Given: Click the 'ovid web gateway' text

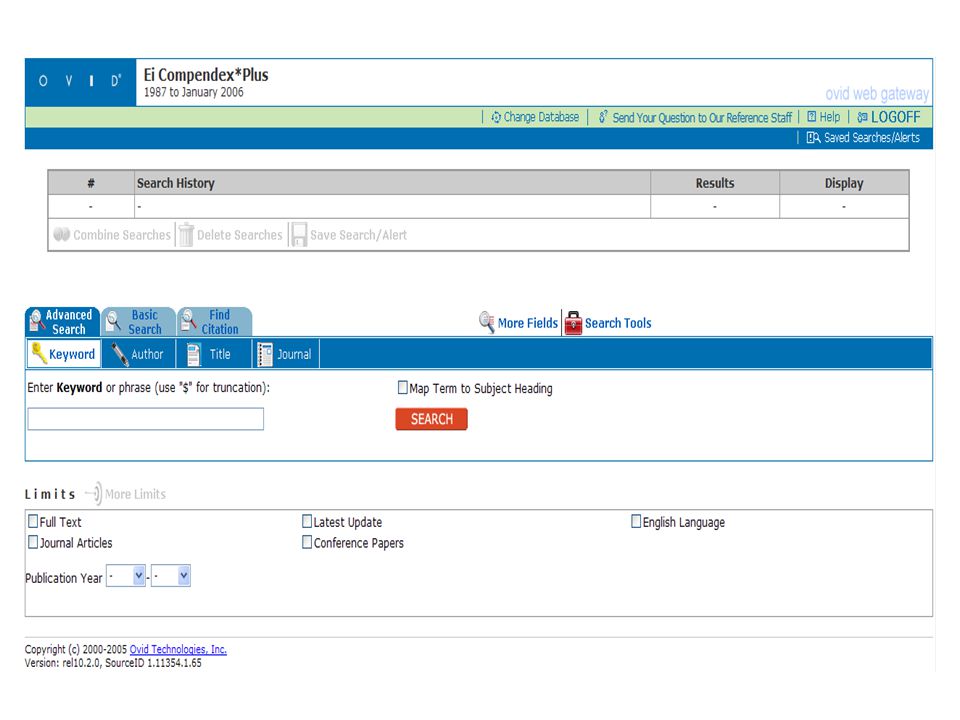Looking at the screenshot, I should (x=877, y=94).
